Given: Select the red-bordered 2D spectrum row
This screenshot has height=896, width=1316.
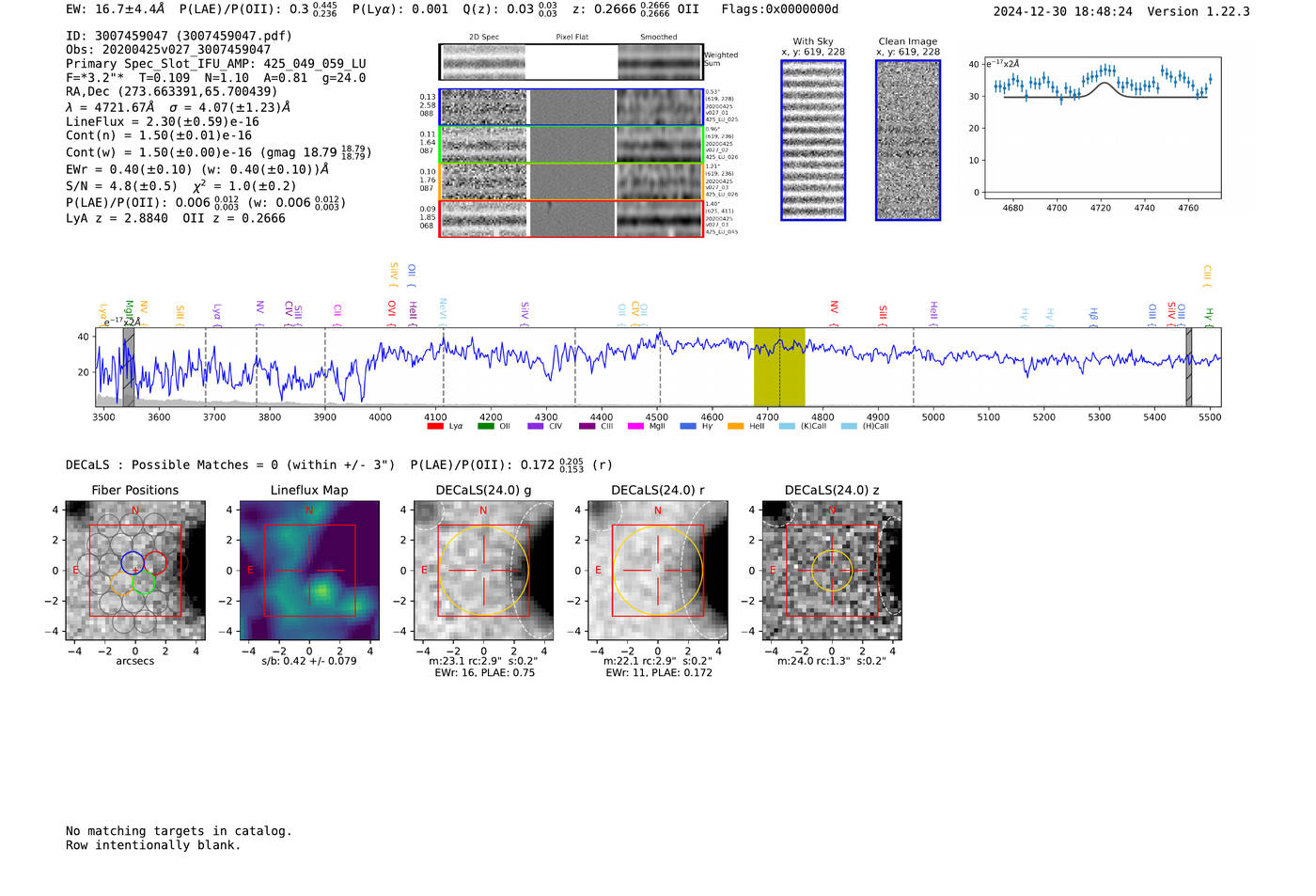Looking at the screenshot, I should pyautogui.click(x=571, y=218).
